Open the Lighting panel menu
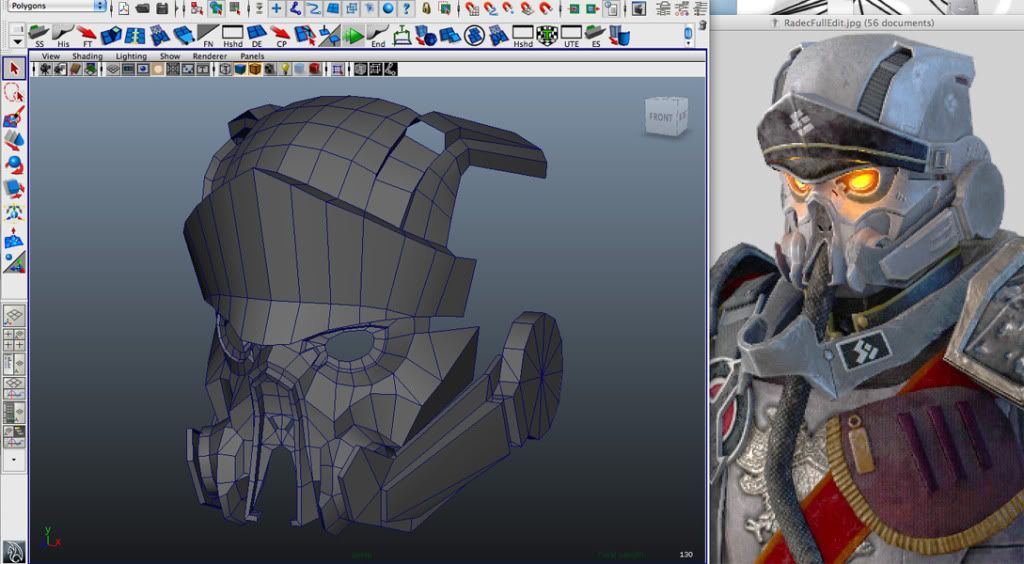1024x564 pixels. pyautogui.click(x=131, y=56)
